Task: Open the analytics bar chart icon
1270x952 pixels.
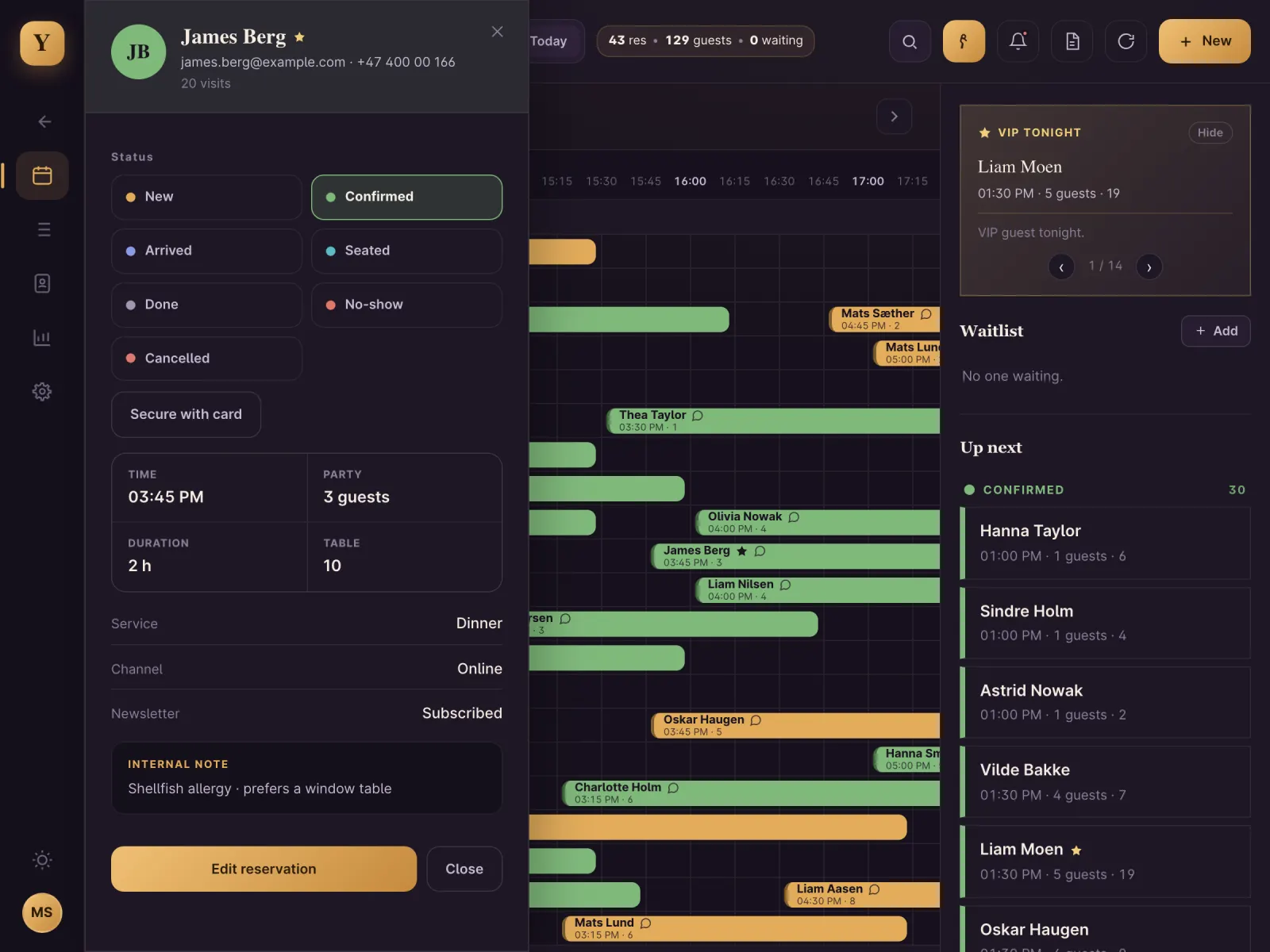Action: [42, 337]
